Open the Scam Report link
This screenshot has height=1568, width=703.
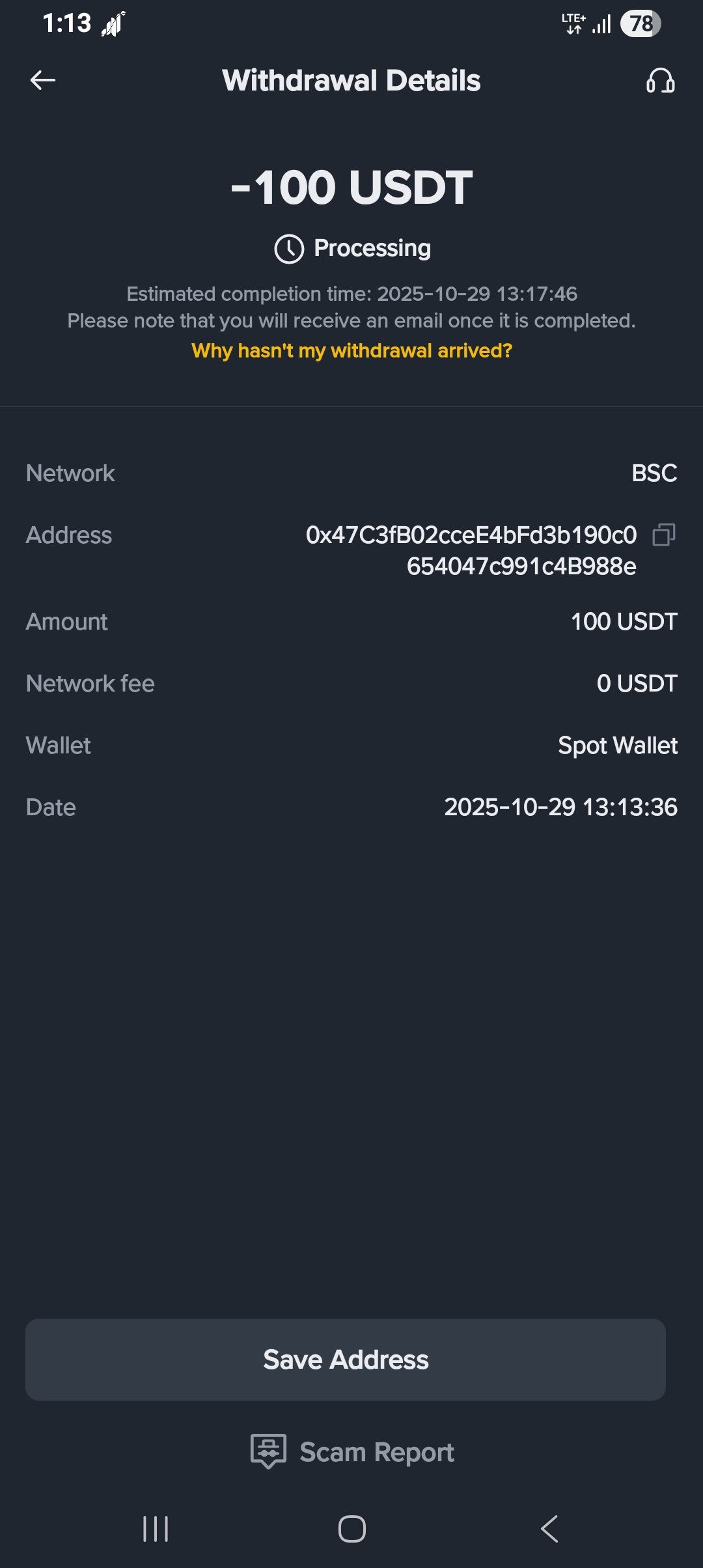377,1452
